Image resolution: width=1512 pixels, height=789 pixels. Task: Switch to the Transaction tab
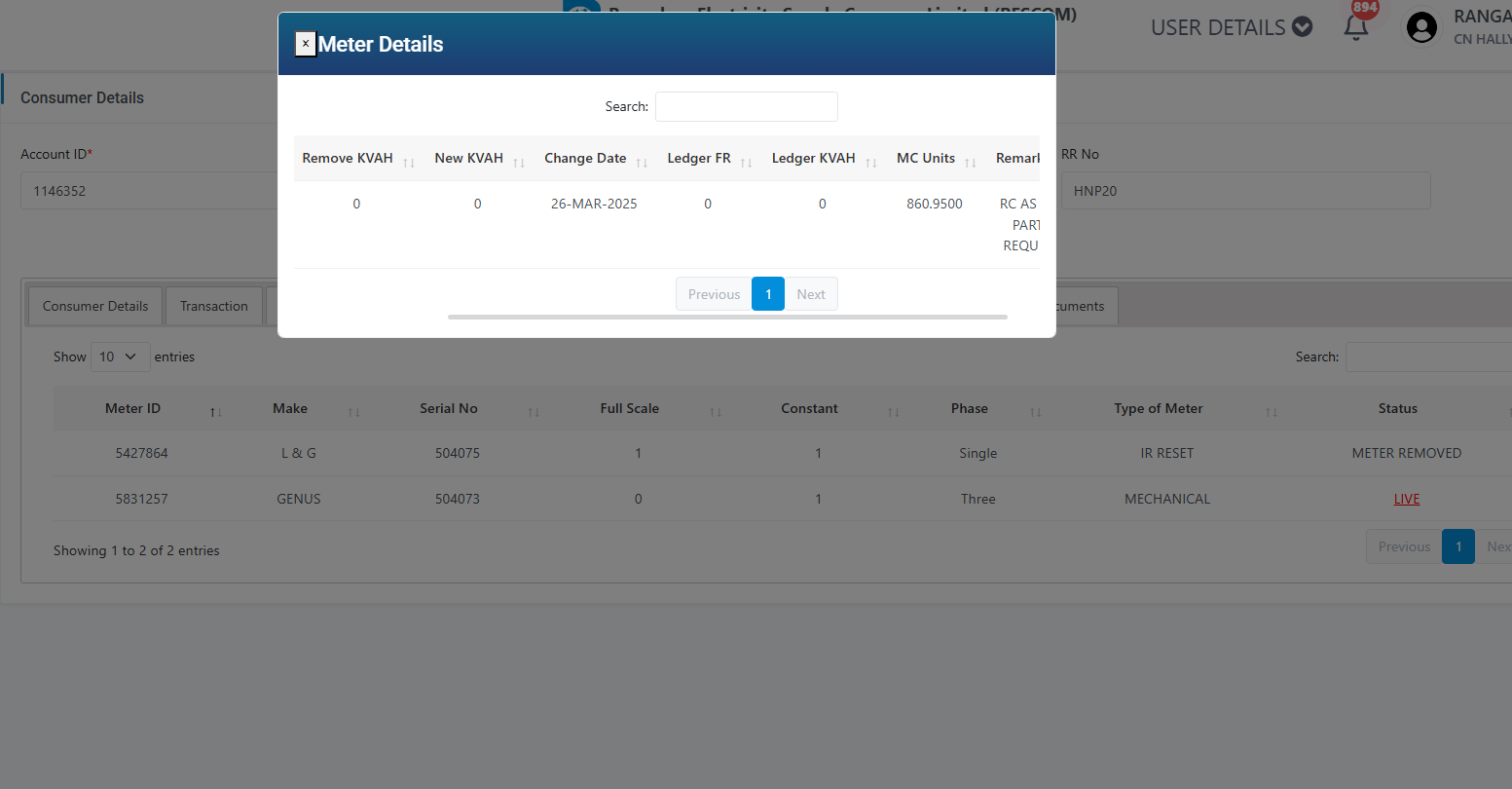(214, 306)
